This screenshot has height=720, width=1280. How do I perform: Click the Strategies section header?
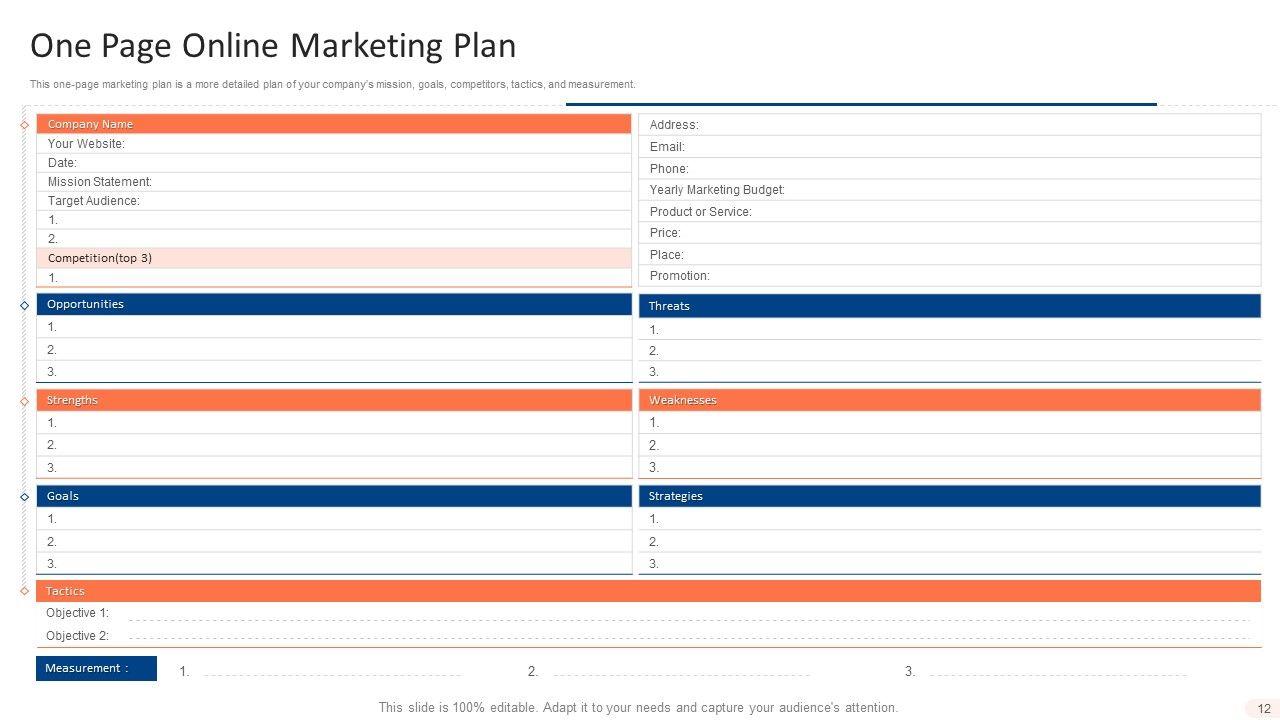[x=949, y=496]
